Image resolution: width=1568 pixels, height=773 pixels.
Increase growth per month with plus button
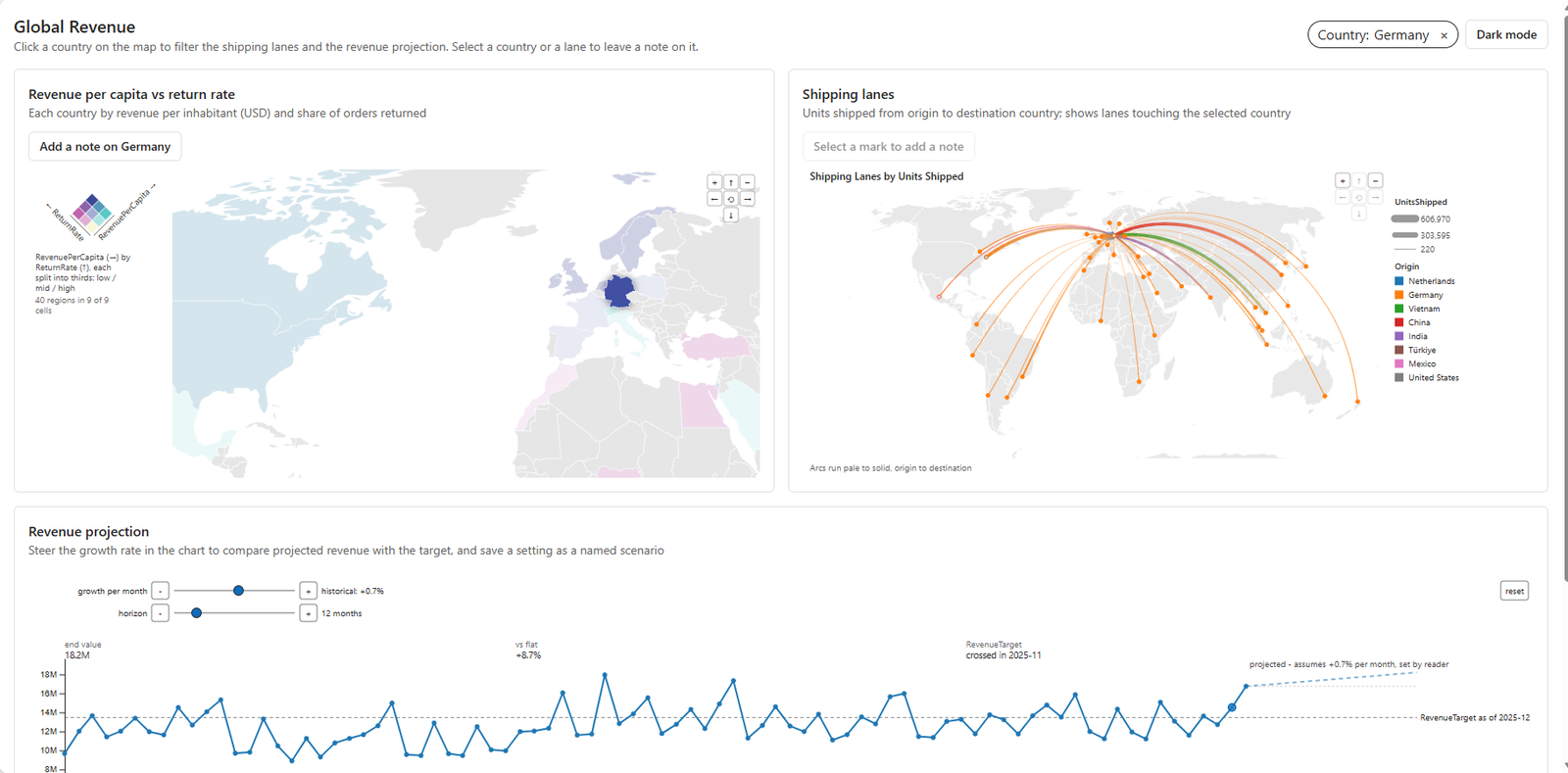click(308, 591)
